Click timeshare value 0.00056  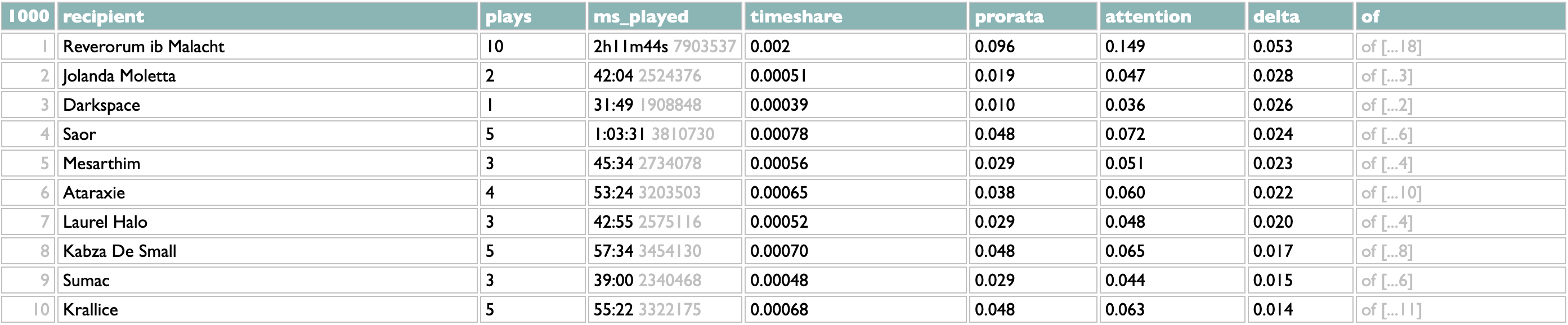[779, 163]
